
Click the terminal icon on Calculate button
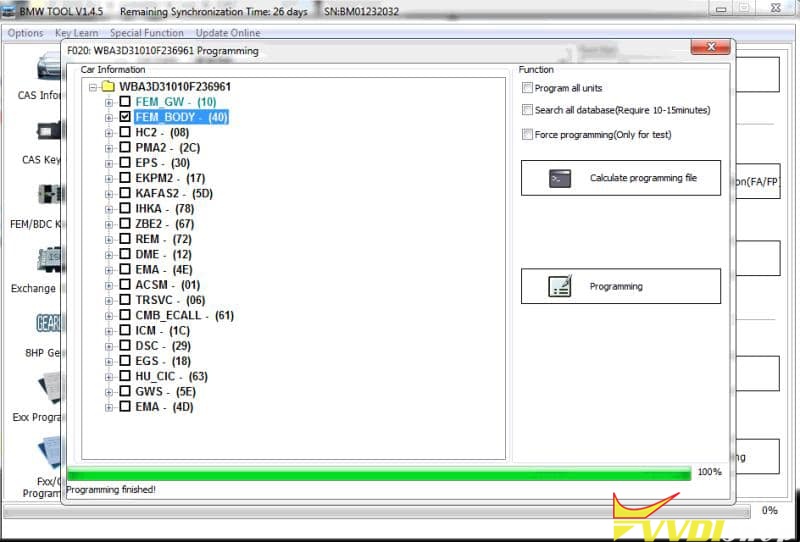click(560, 179)
